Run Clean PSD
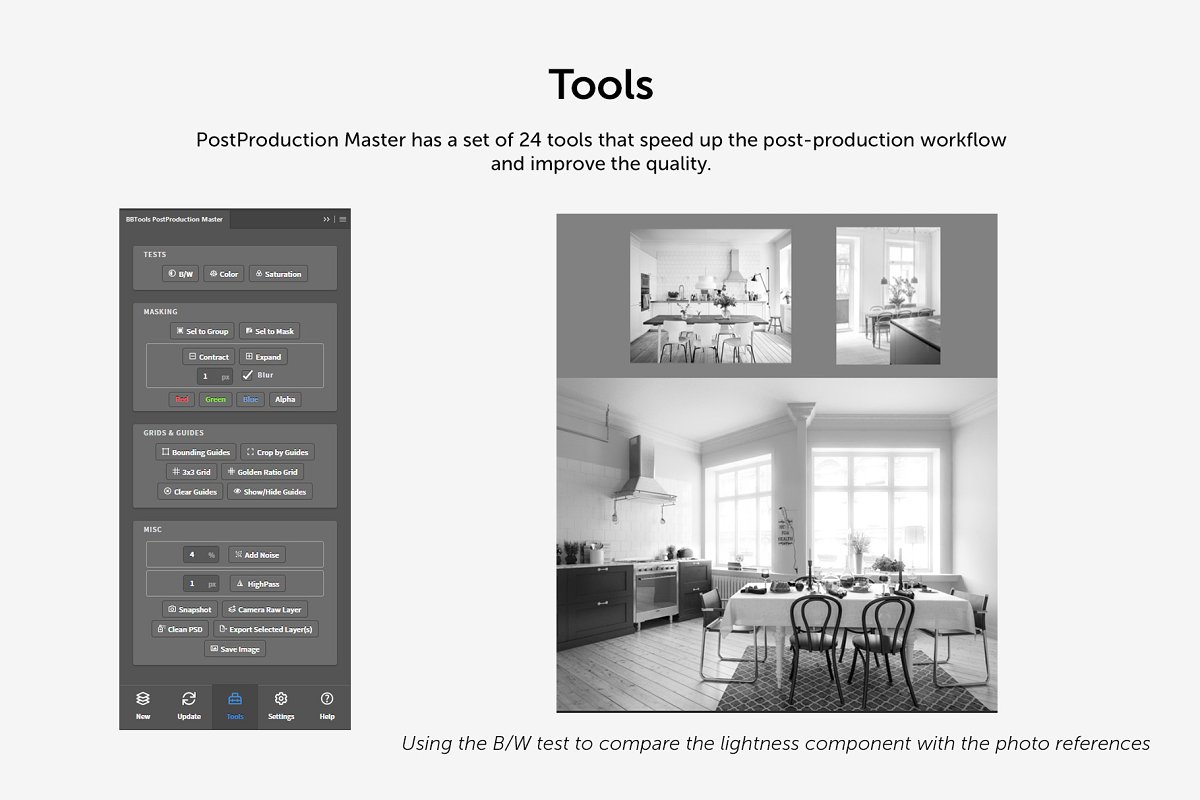 pyautogui.click(x=180, y=629)
